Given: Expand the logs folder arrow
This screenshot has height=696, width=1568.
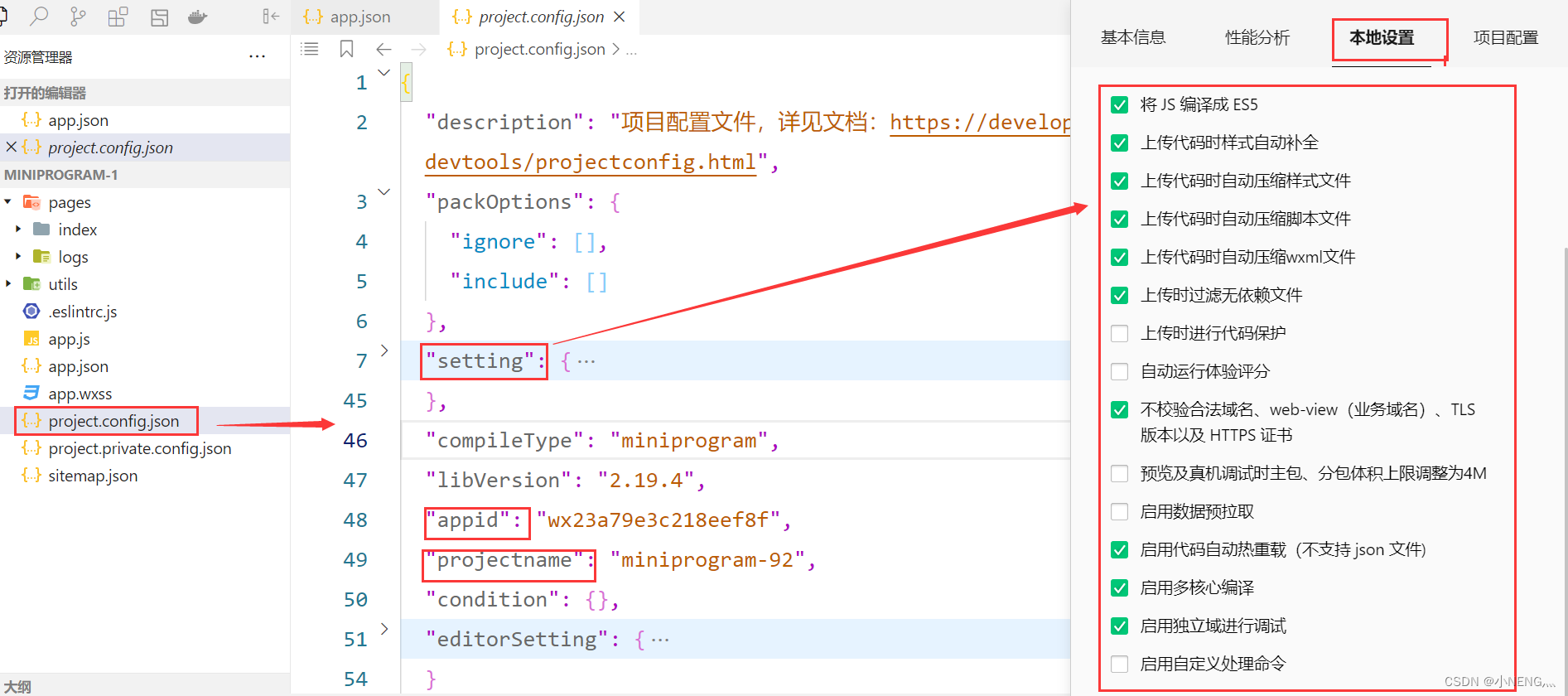Looking at the screenshot, I should click(x=18, y=256).
